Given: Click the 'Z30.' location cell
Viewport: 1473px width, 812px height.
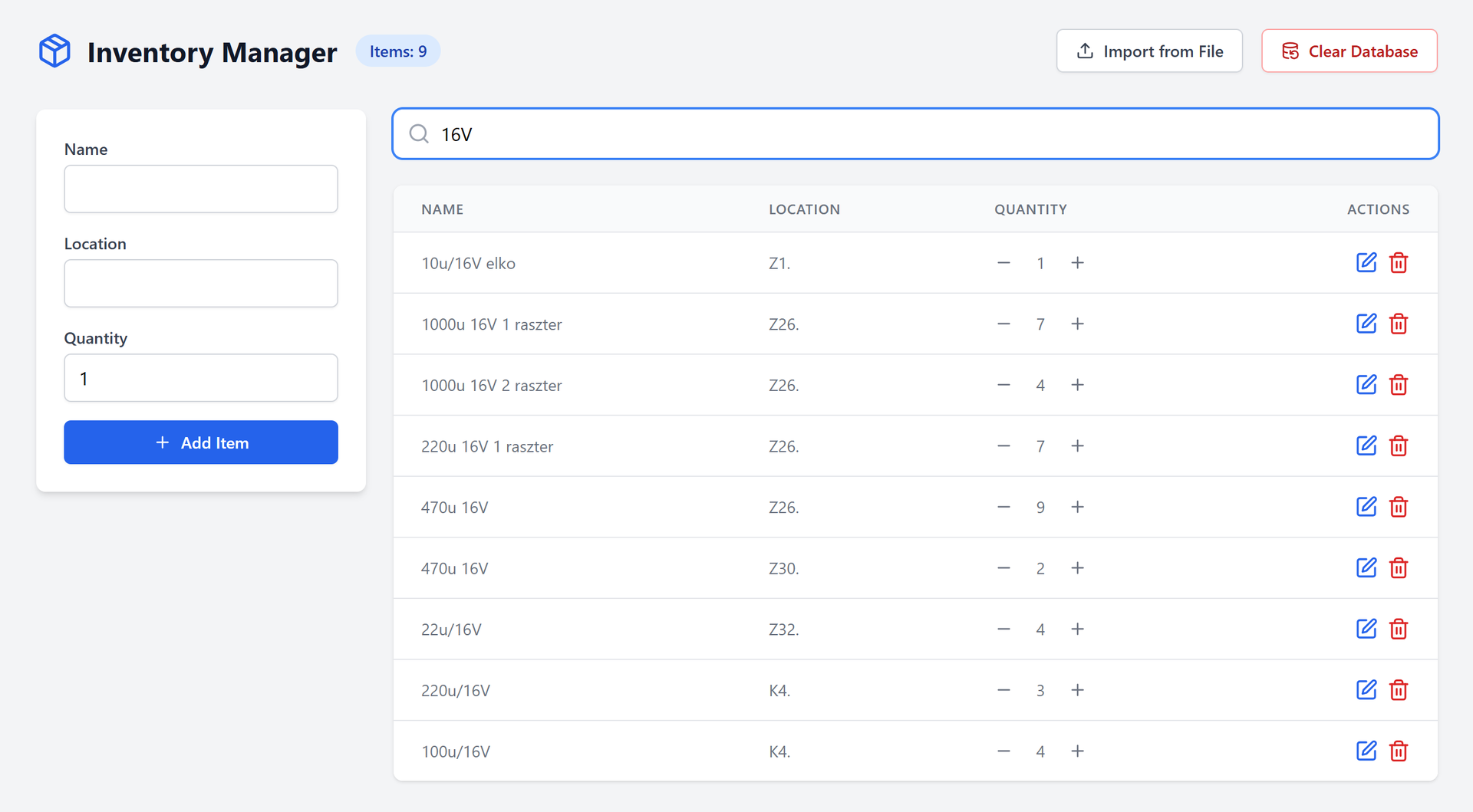Looking at the screenshot, I should coord(784,568).
